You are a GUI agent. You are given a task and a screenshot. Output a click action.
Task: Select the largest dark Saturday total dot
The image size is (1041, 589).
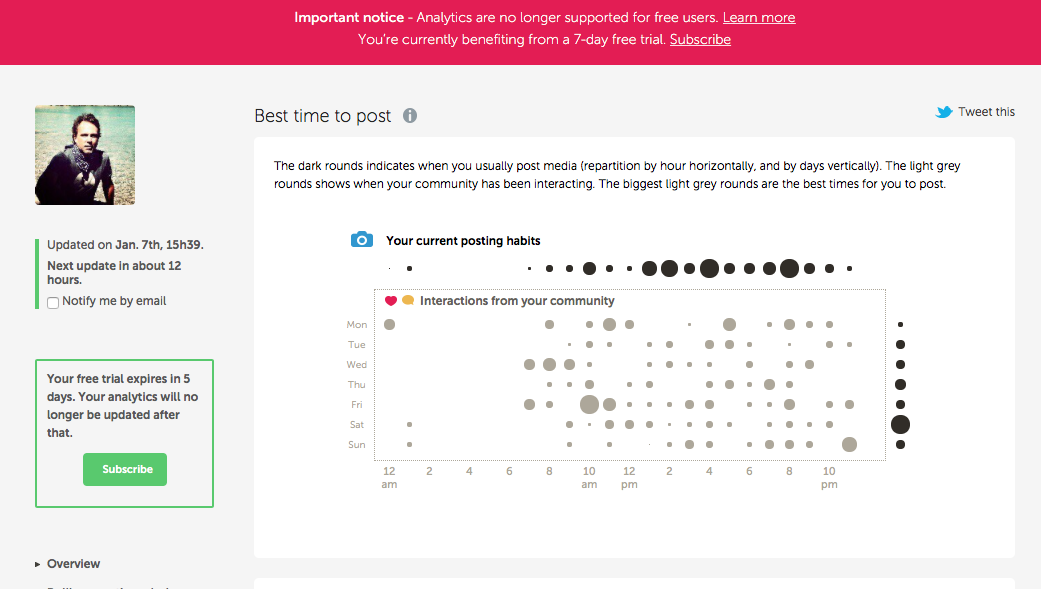[x=900, y=425]
